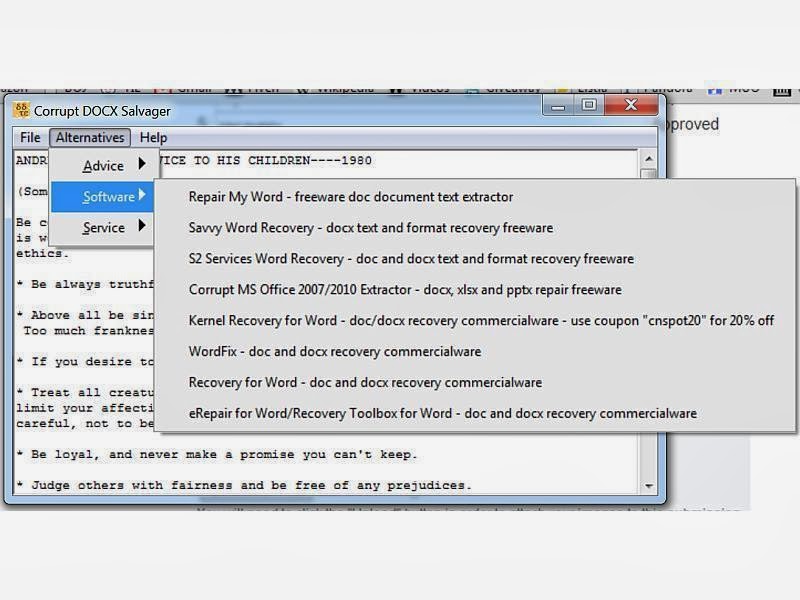The width and height of the screenshot is (800, 600).
Task: Select the Software submenu item
Action: click(102, 196)
